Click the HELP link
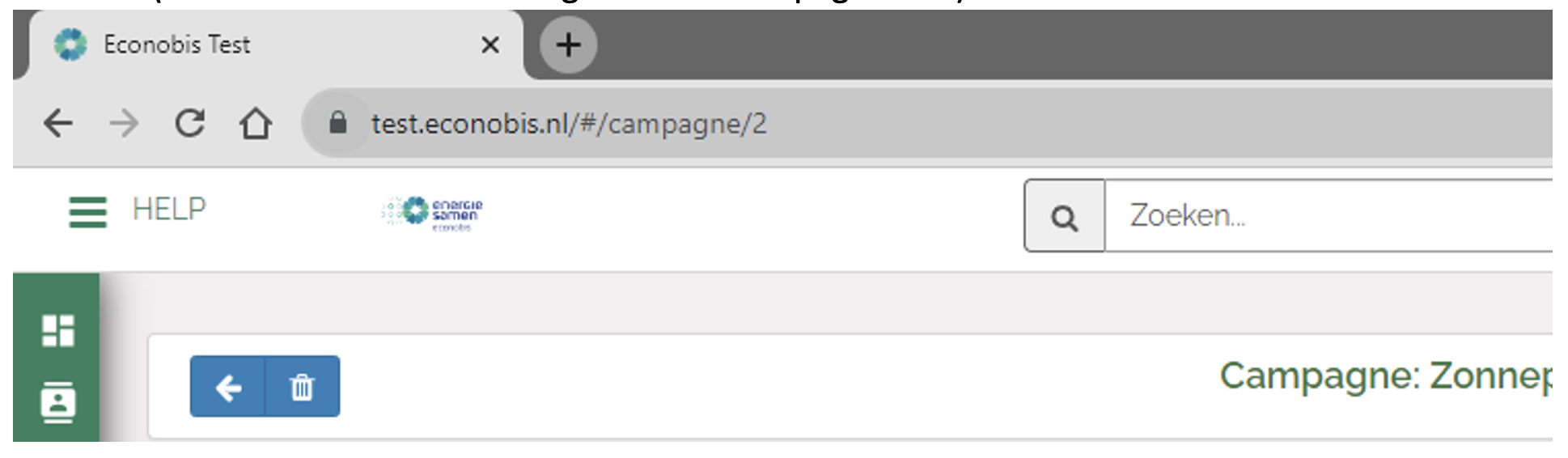1568x458 pixels. [169, 210]
